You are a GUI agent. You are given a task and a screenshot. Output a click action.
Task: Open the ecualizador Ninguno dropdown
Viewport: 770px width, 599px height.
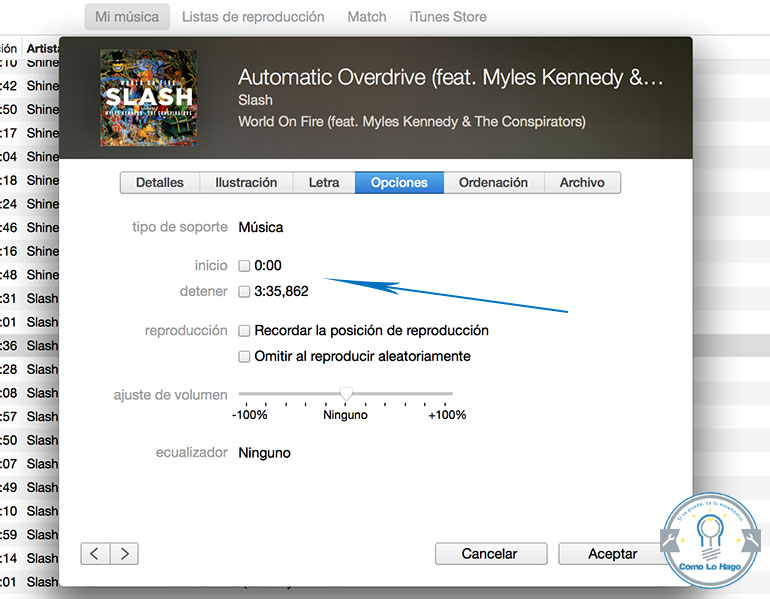[264, 453]
